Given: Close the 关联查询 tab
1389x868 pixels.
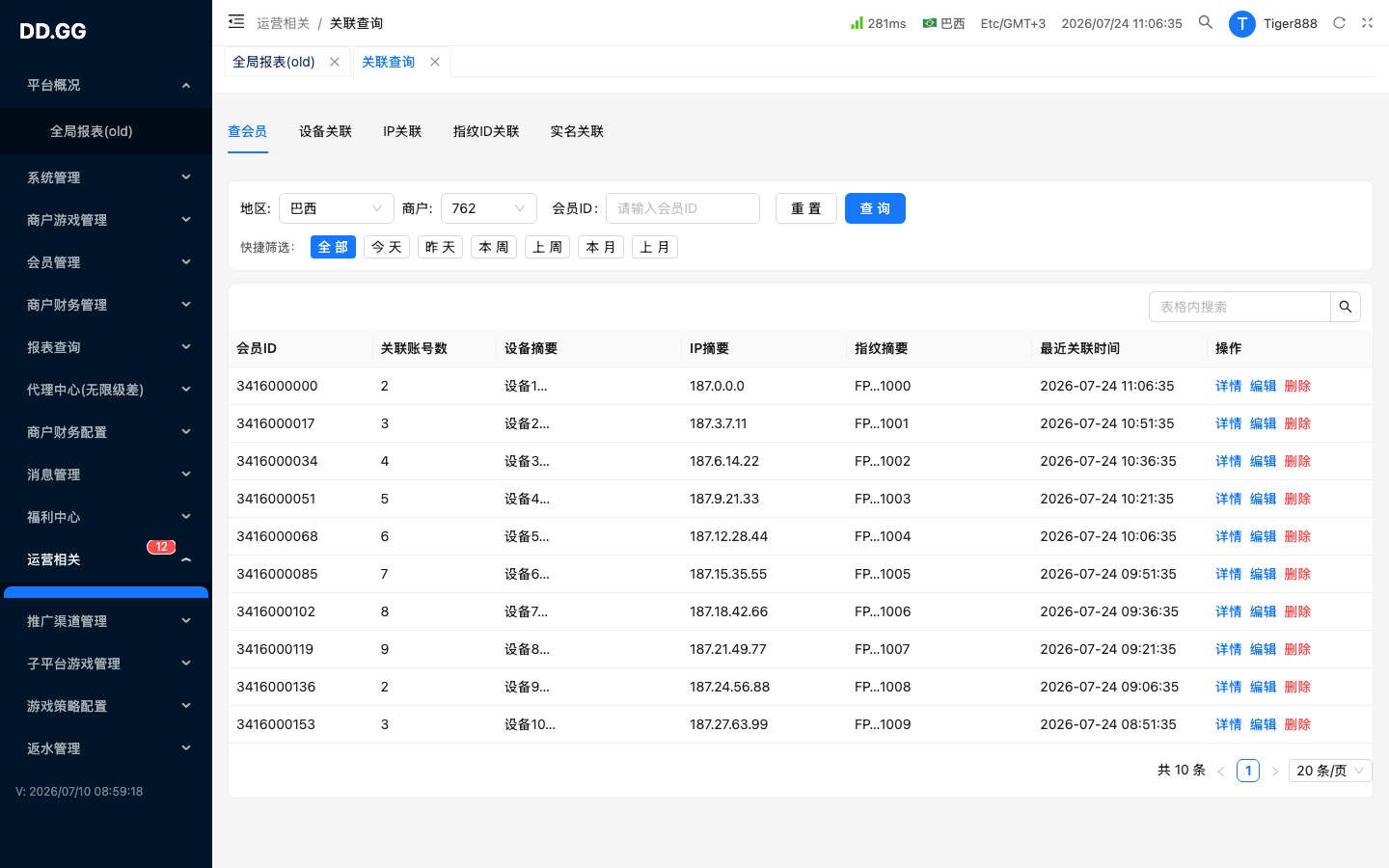Looking at the screenshot, I should (x=435, y=62).
